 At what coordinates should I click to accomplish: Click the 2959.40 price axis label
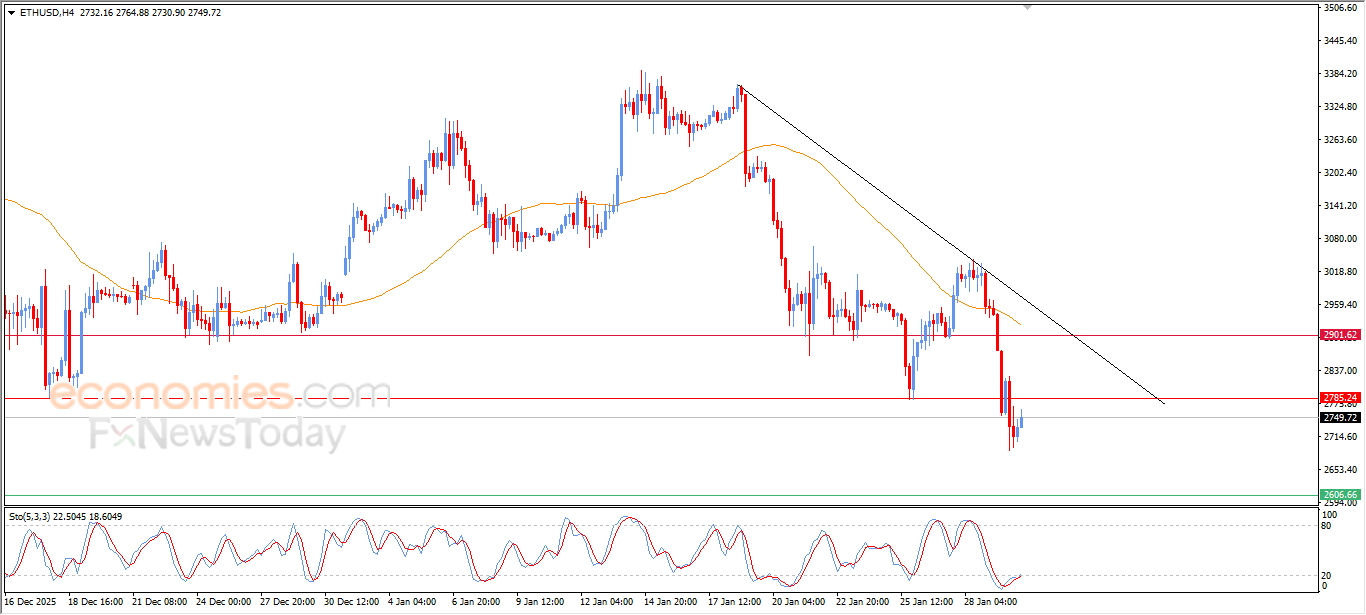(x=1339, y=304)
